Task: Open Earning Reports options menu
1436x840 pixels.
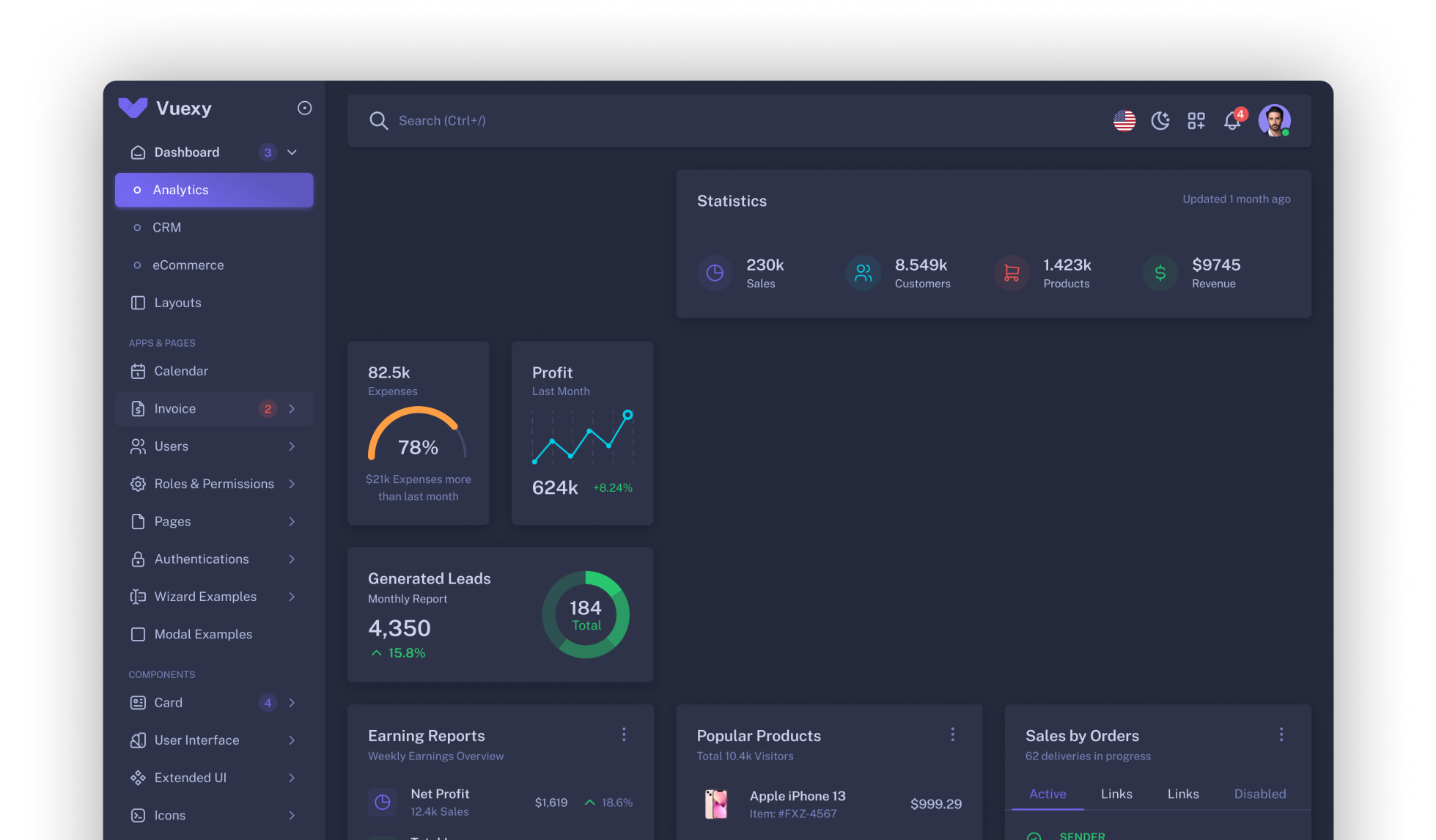Action: pyautogui.click(x=624, y=734)
